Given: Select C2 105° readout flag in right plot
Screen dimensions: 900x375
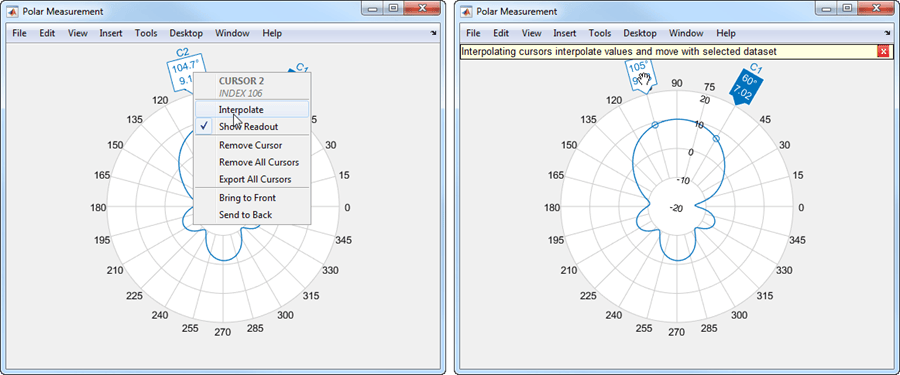Looking at the screenshot, I should pos(640,76).
